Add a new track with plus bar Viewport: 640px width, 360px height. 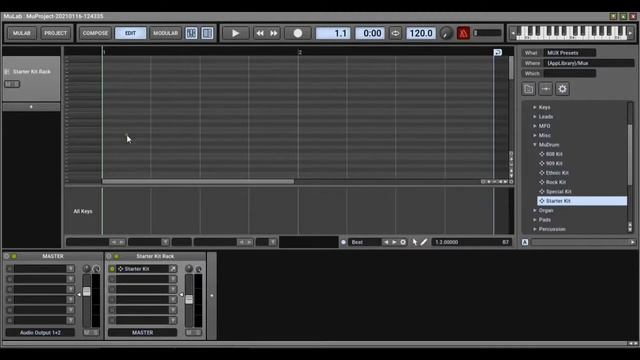31,107
